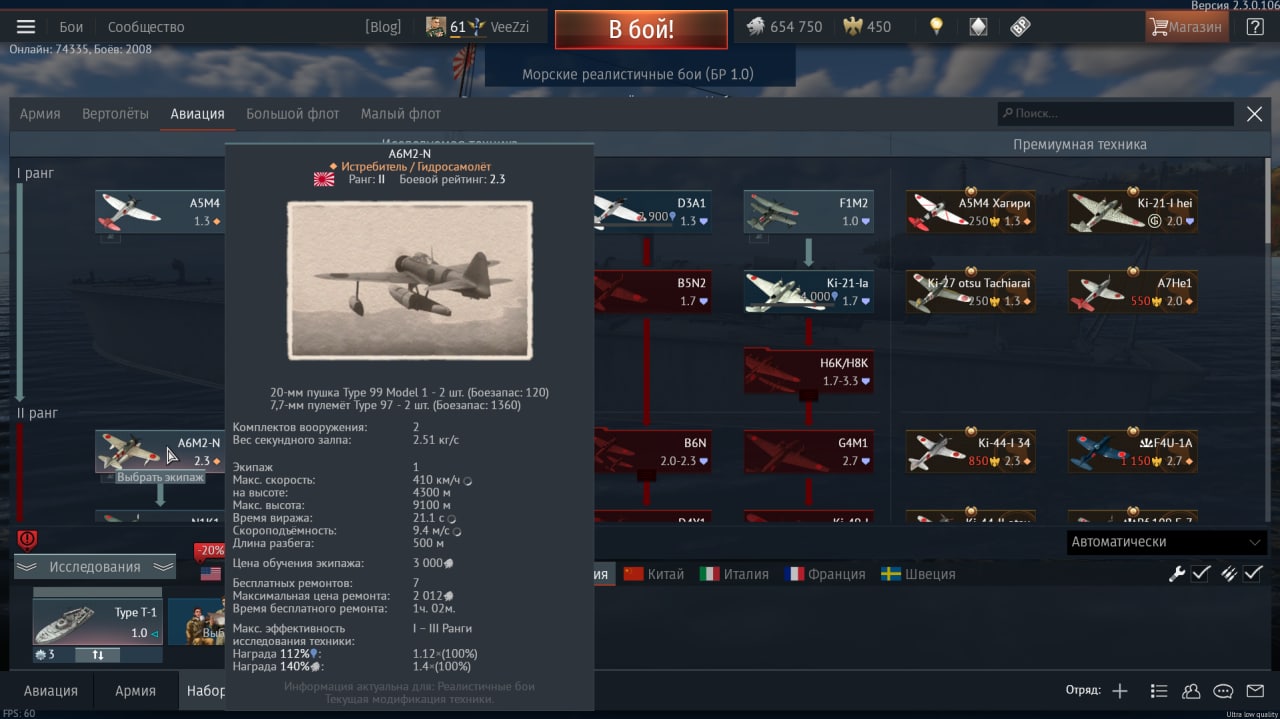The width and height of the screenshot is (1280, 719).
Task: Expand the Исследования panel chevron on right
Action: pos(163,567)
